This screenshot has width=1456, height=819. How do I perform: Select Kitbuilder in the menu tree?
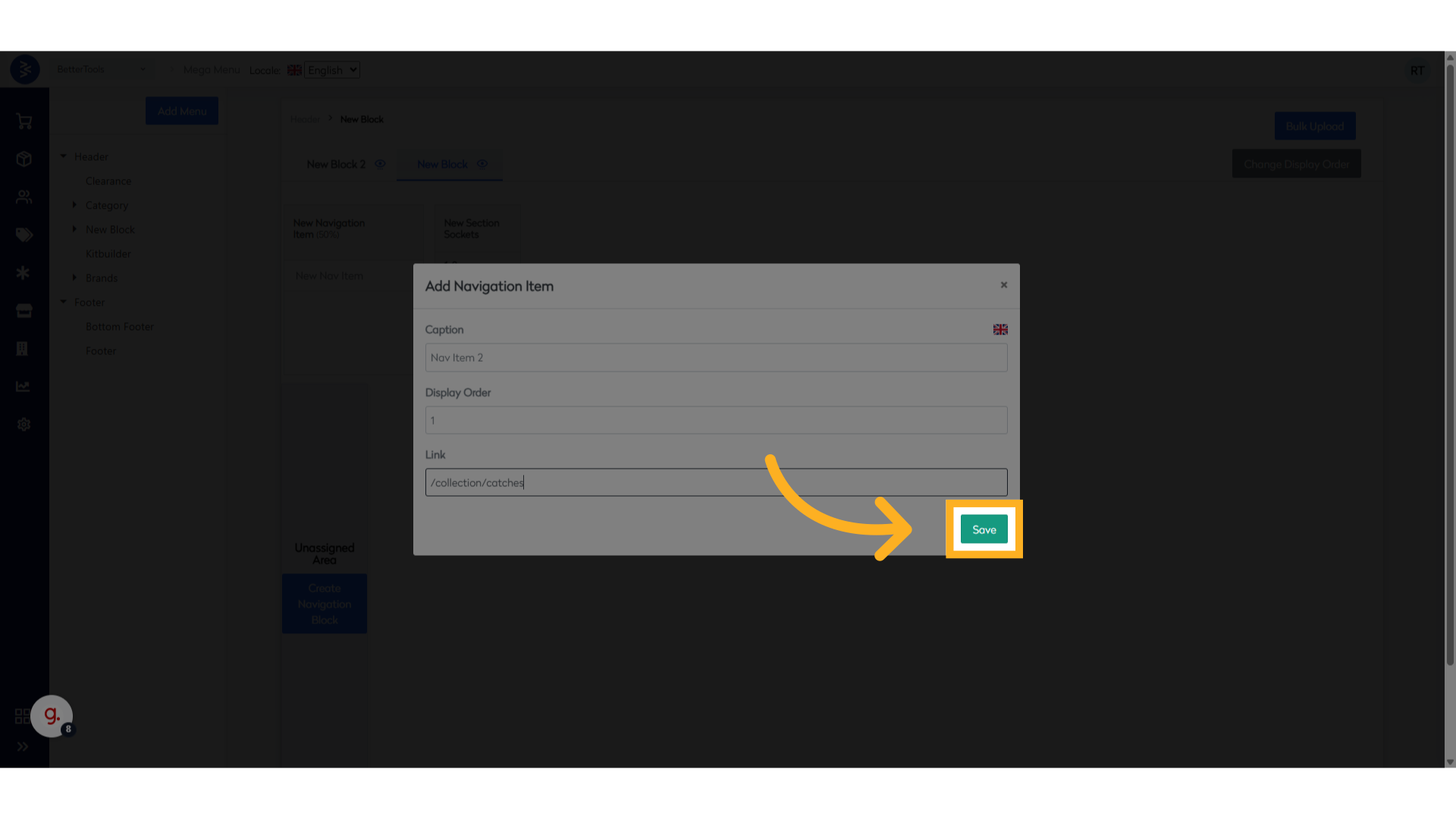(x=108, y=254)
